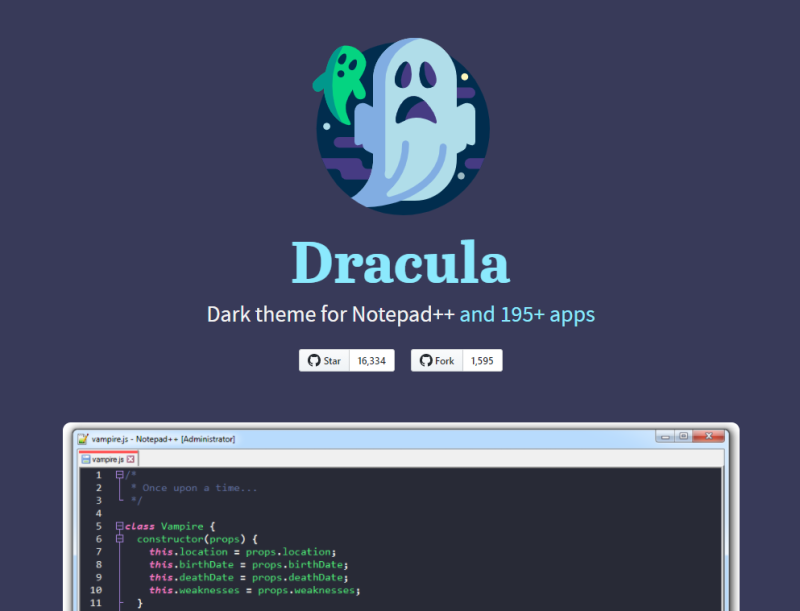
Task: Click the "this.birthDate = props.birthDate;" line
Action: (x=248, y=565)
